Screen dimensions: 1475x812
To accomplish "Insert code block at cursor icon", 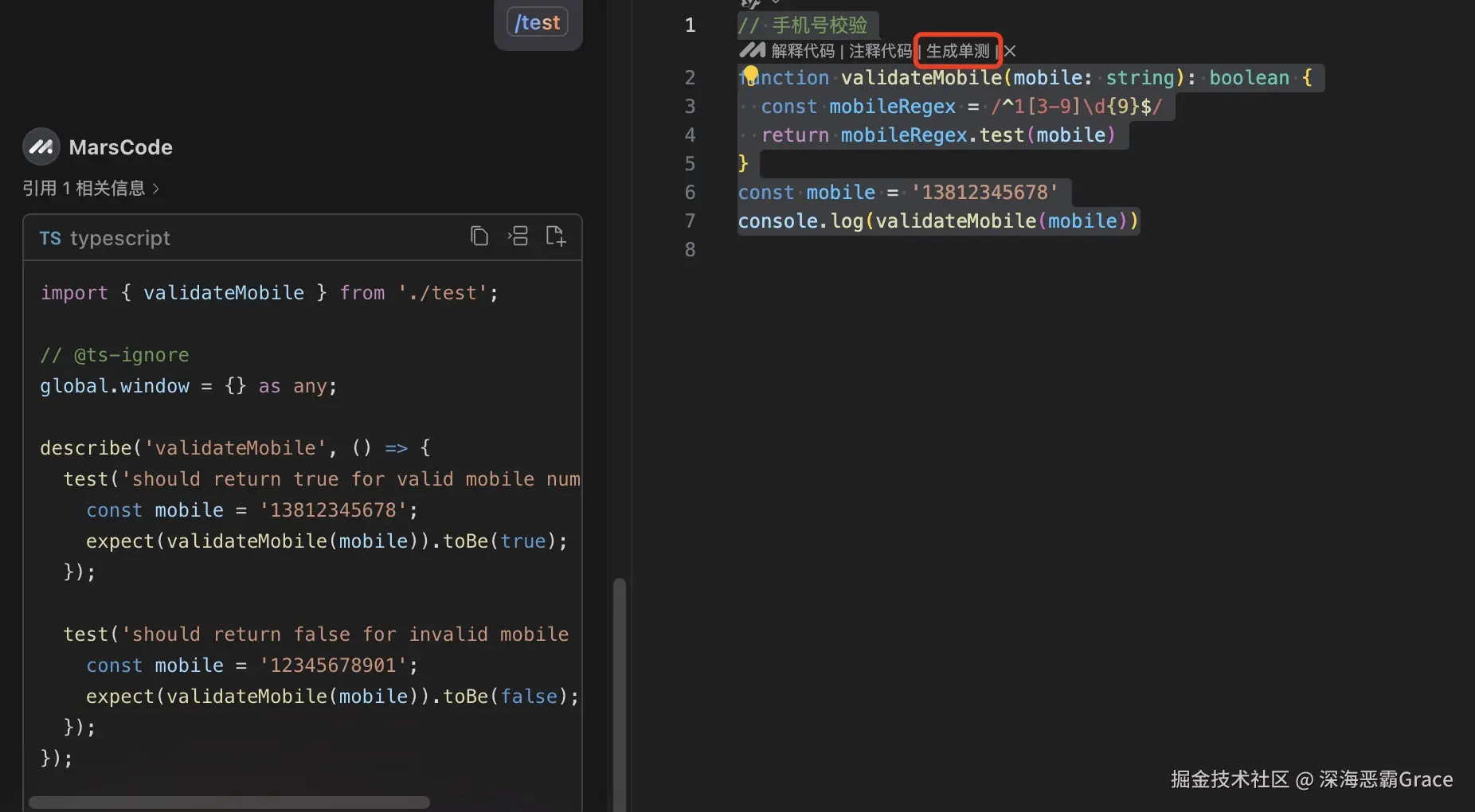I will pos(518,236).
